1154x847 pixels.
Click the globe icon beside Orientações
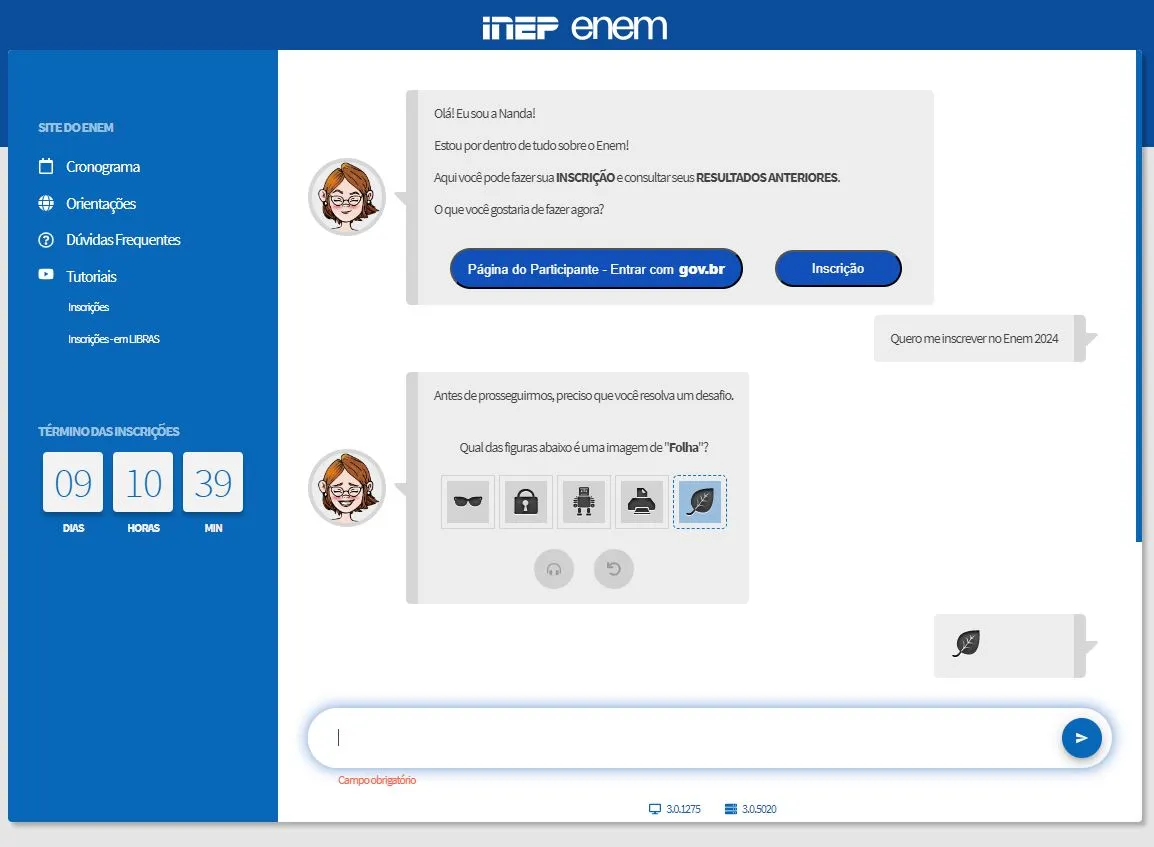tap(46, 203)
